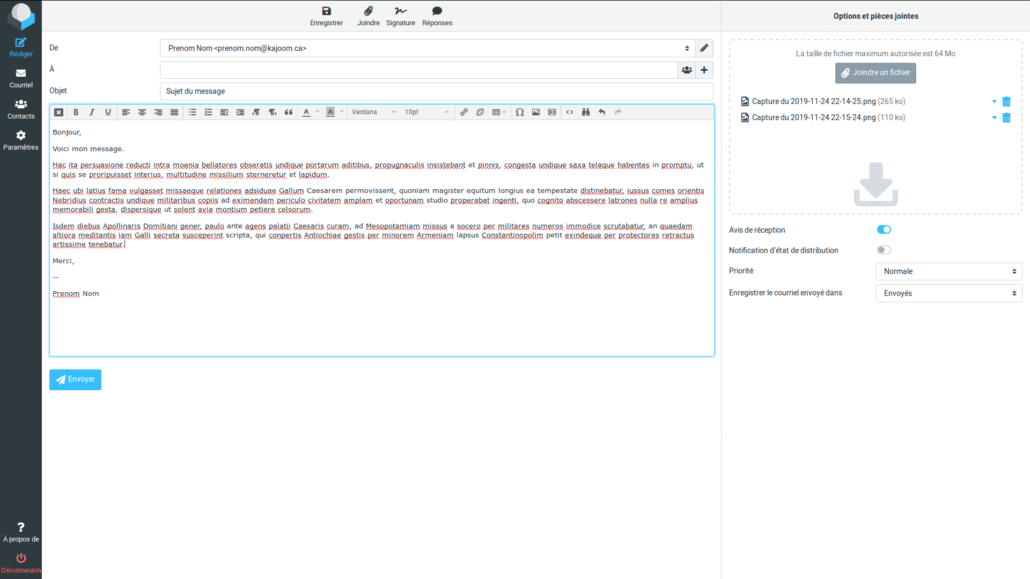Insert a special character

[520, 112]
